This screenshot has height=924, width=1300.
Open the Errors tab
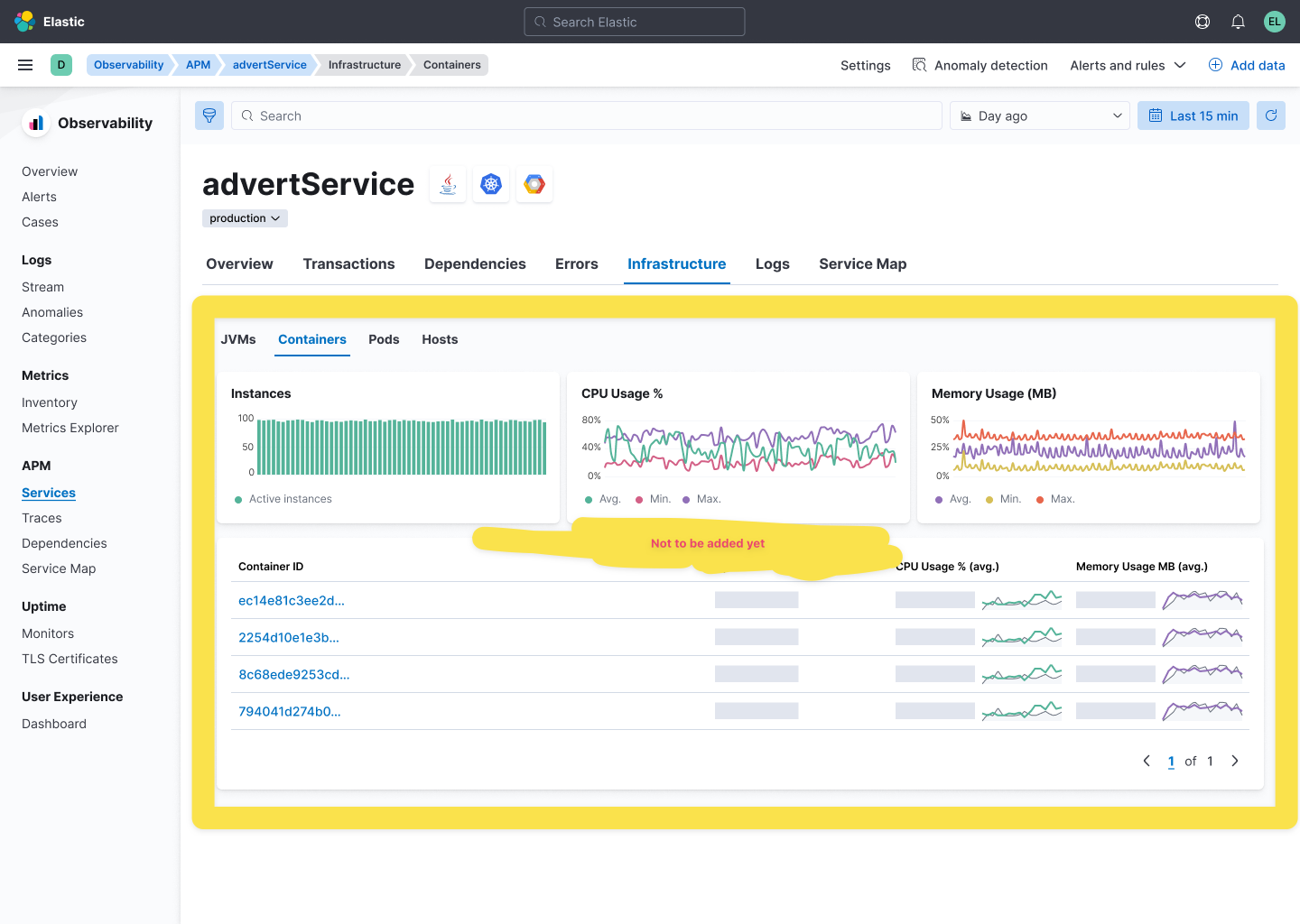point(576,263)
